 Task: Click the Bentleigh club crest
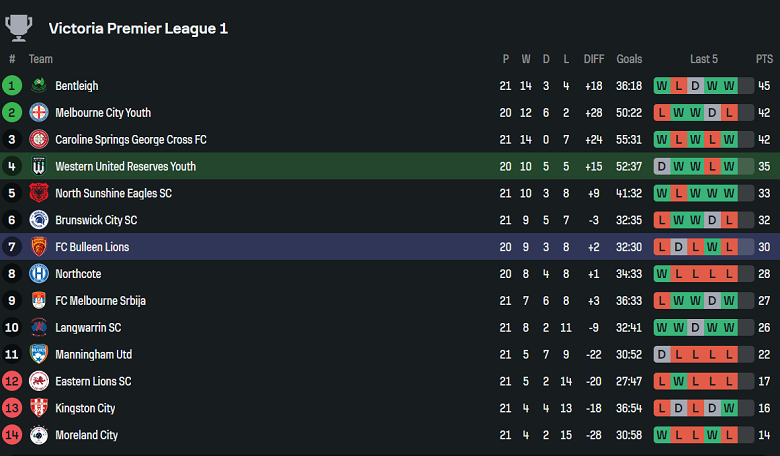click(39, 86)
